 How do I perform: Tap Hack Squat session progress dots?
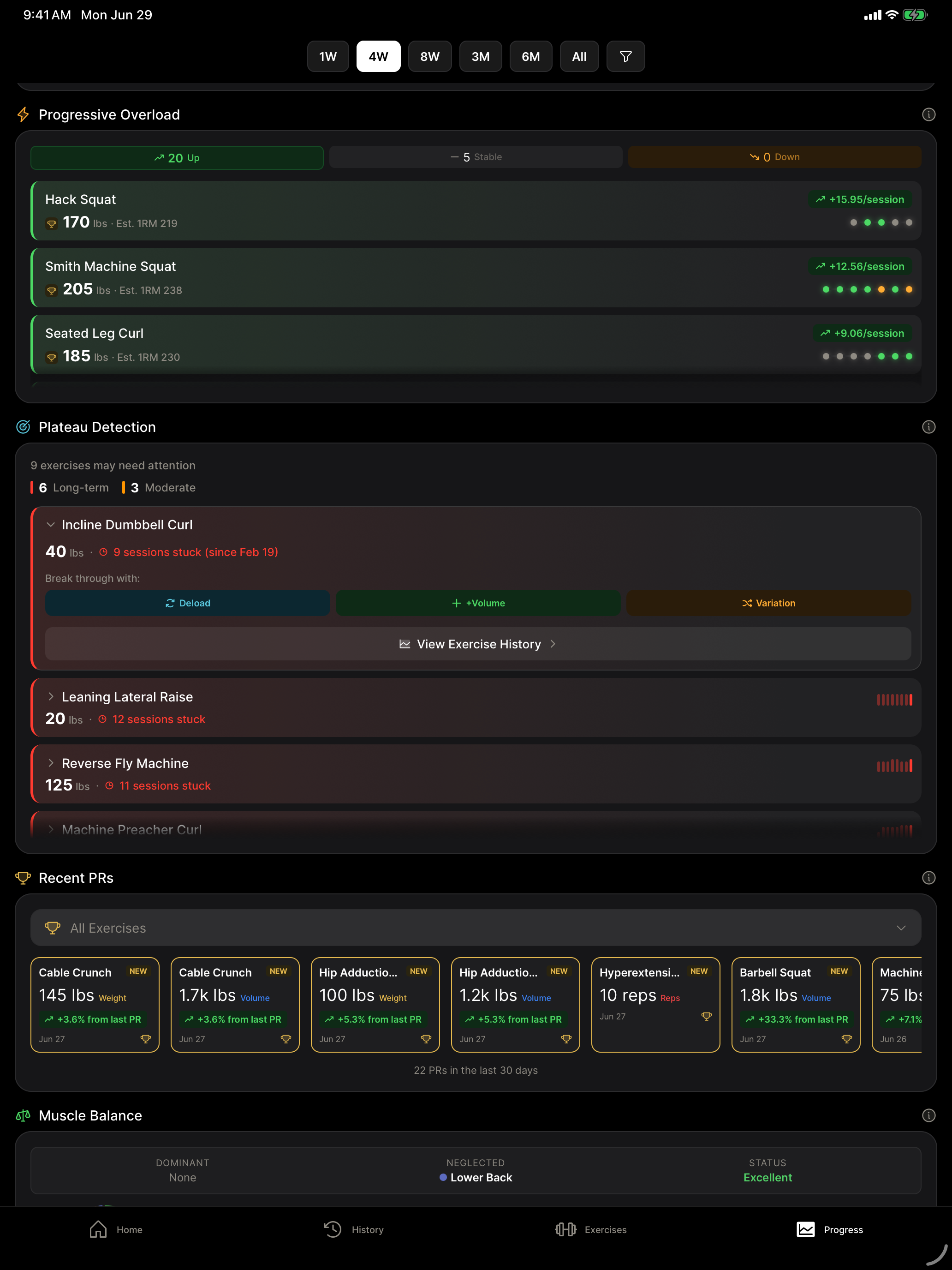coord(881,222)
